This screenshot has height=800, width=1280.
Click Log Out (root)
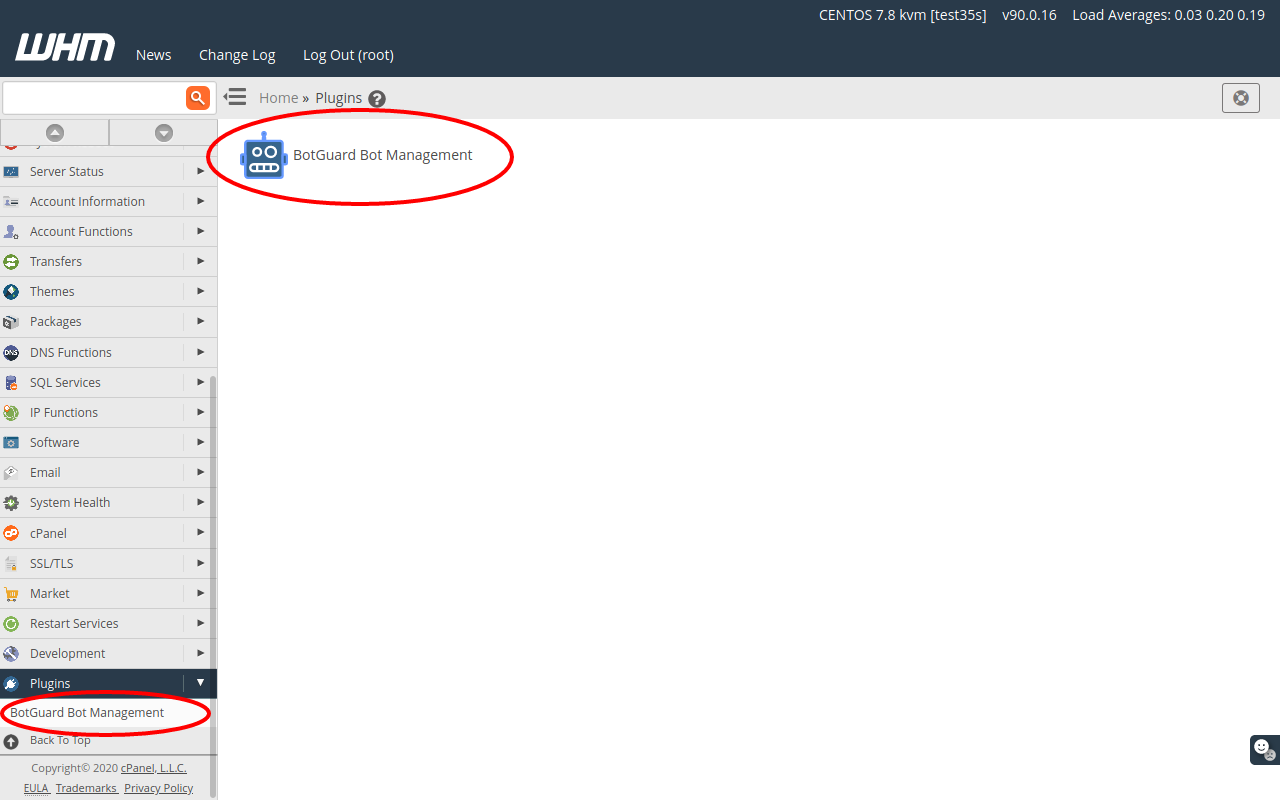tap(348, 55)
